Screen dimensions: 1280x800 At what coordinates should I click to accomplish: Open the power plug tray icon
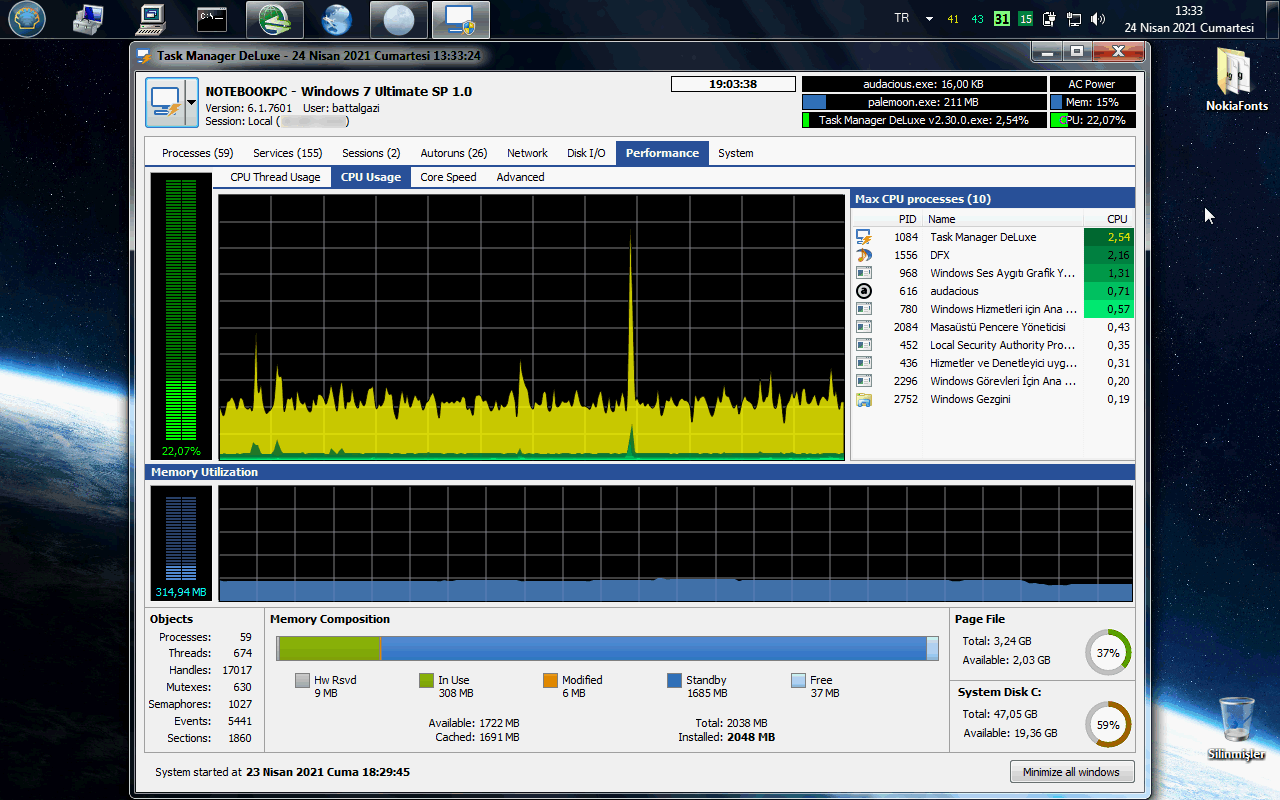point(1050,19)
